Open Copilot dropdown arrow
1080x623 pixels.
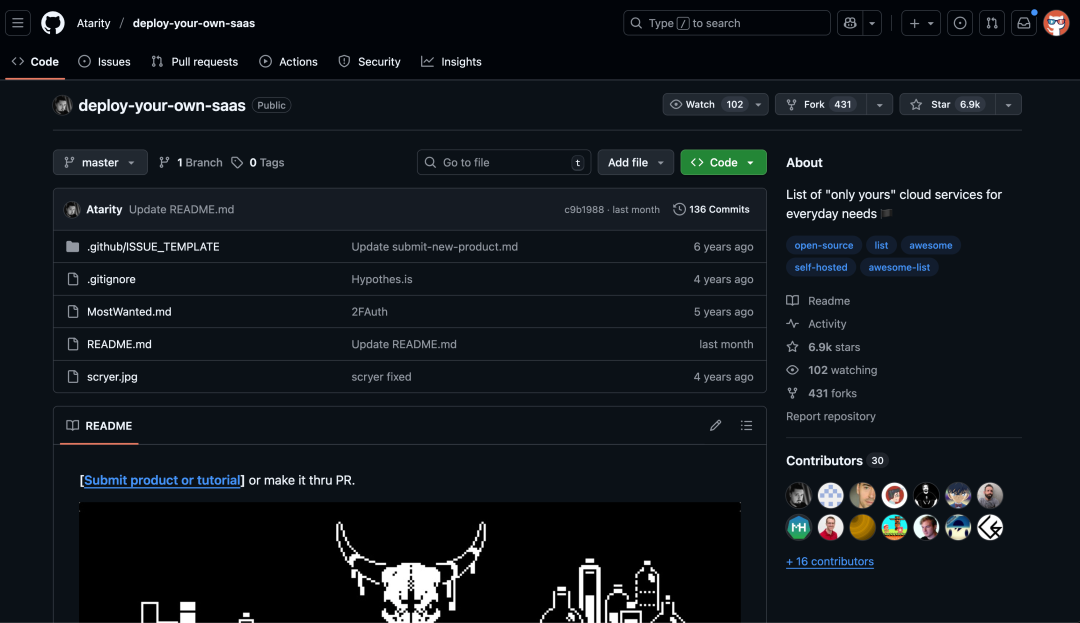[872, 23]
